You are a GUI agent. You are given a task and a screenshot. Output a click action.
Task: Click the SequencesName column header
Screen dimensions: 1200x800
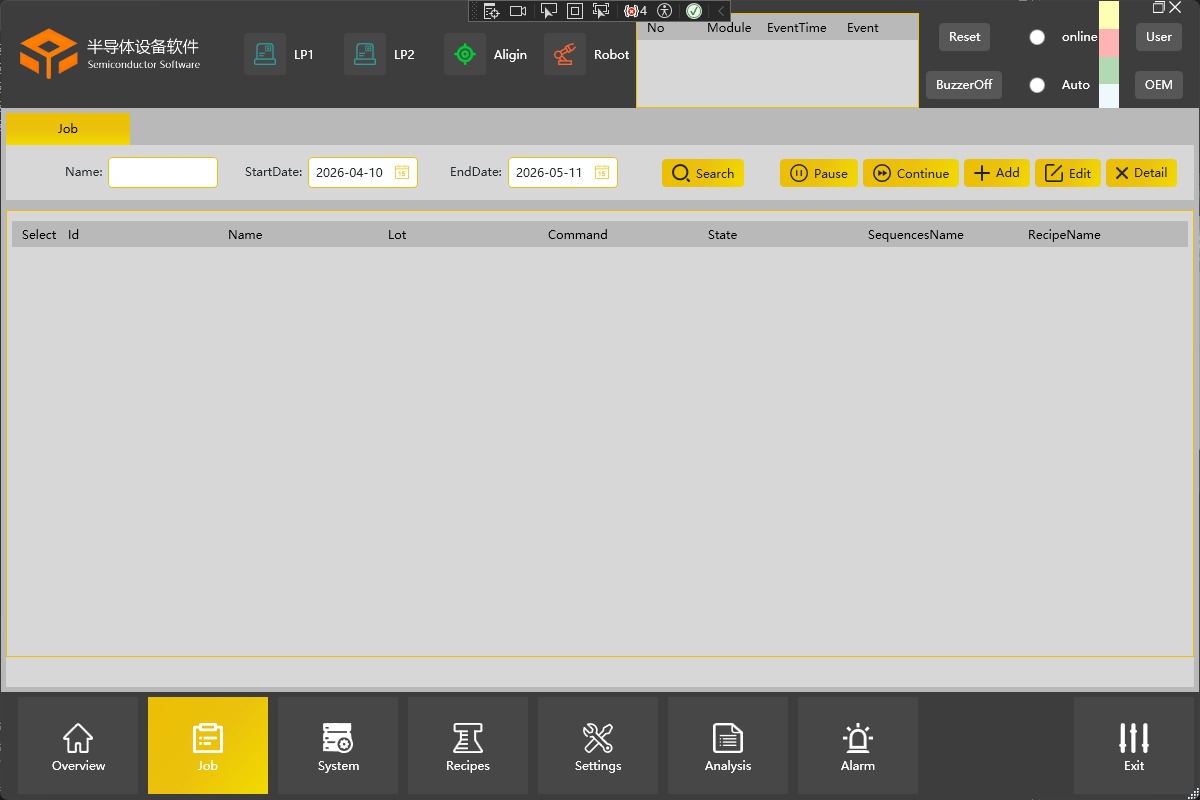[916, 235]
